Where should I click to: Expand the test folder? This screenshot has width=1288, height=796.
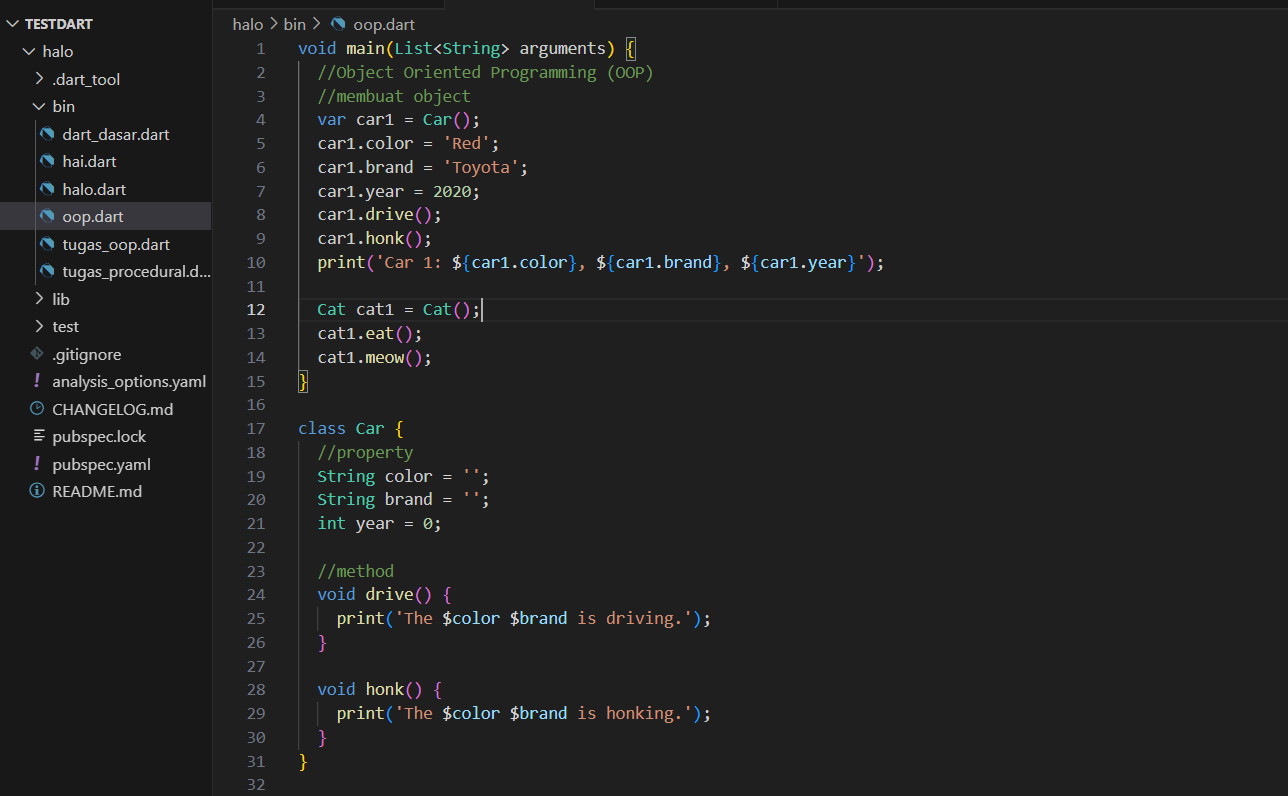(38, 326)
